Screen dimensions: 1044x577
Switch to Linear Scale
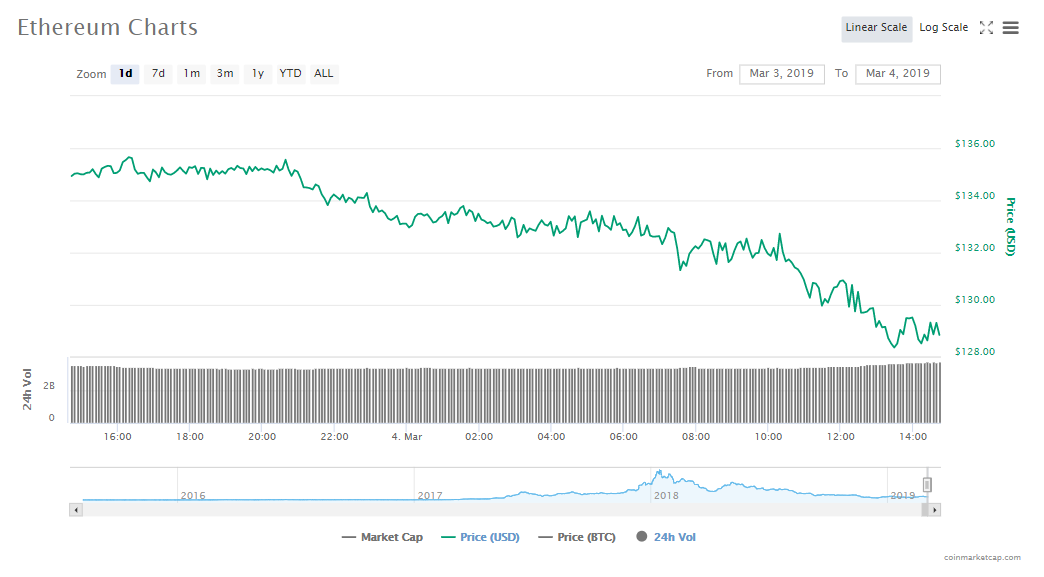pyautogui.click(x=876, y=28)
